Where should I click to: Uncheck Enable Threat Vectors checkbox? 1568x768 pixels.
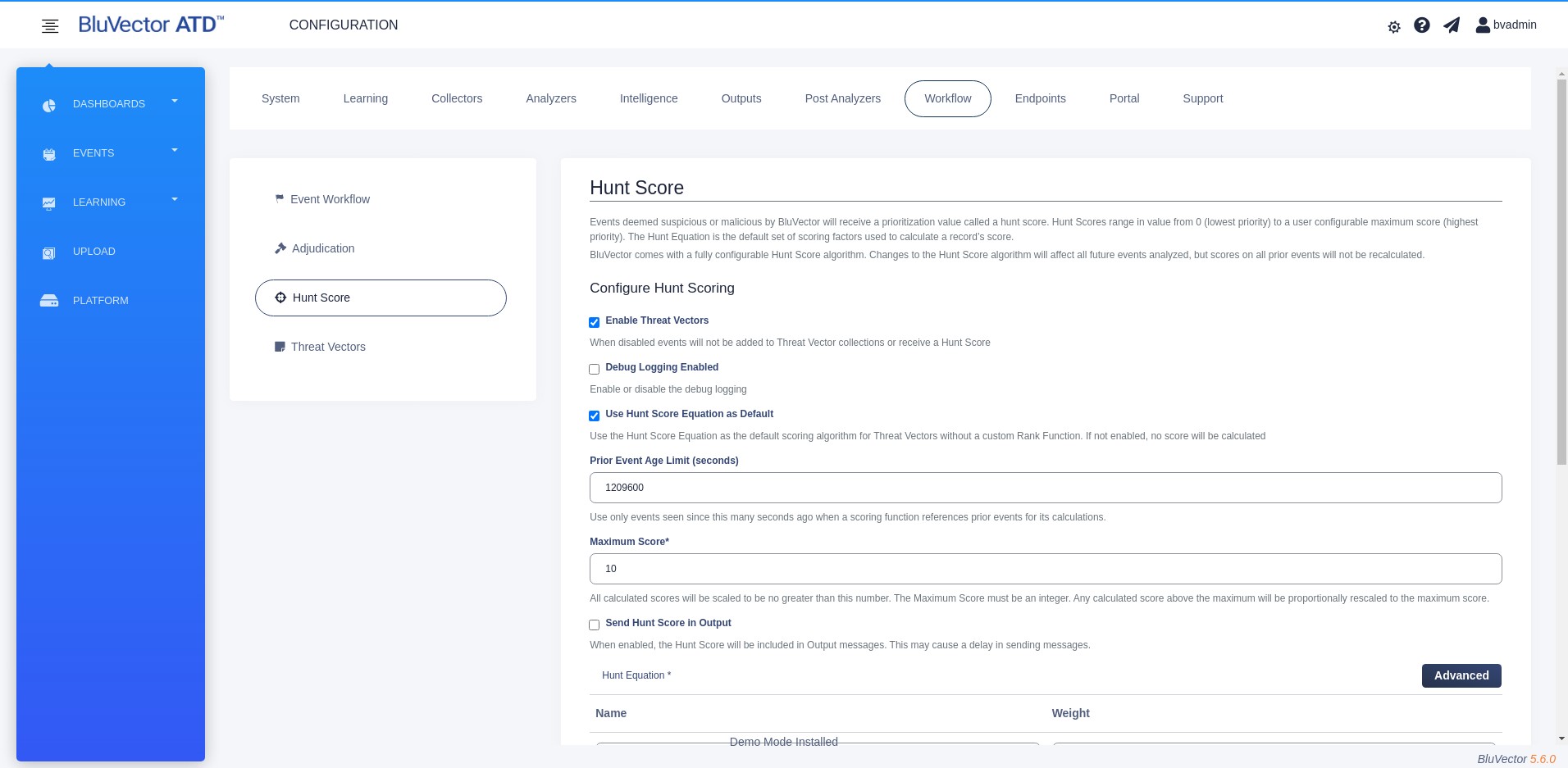coord(595,322)
